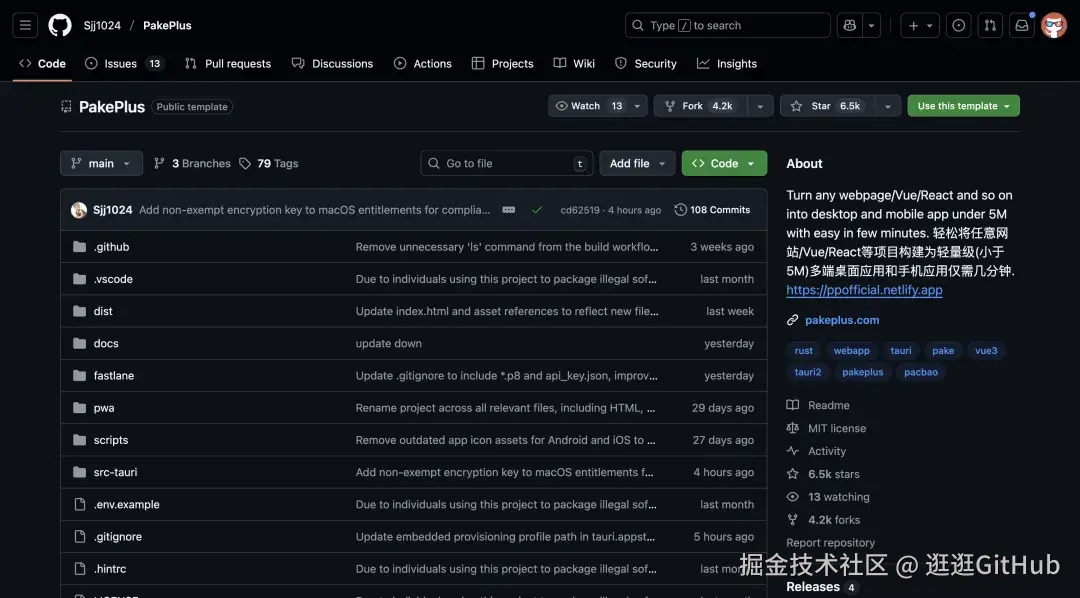Open the src-tauri folder
This screenshot has height=598, width=1080.
(x=116, y=472)
